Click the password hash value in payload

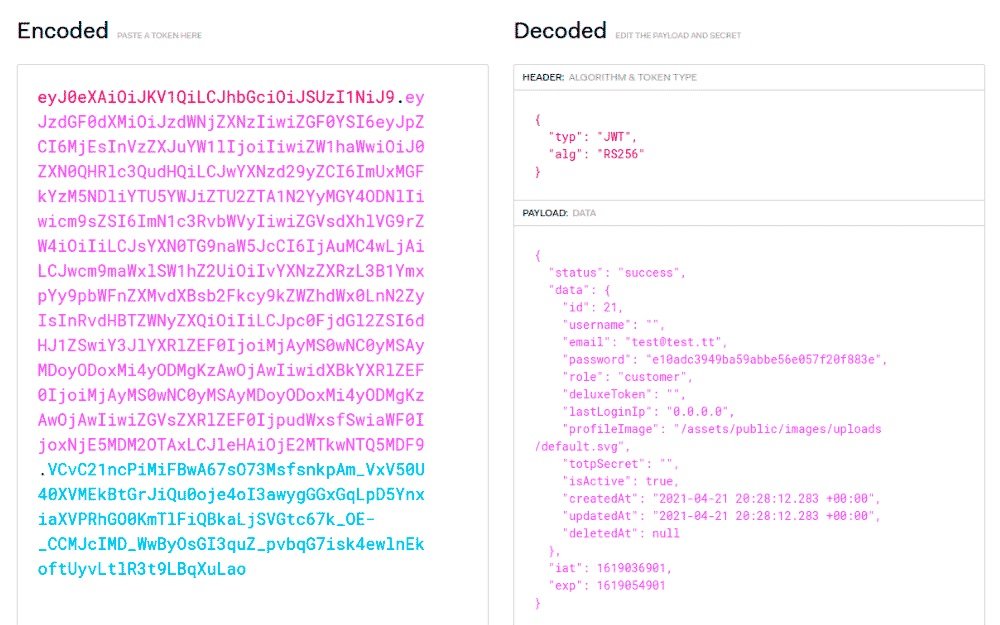point(763,359)
